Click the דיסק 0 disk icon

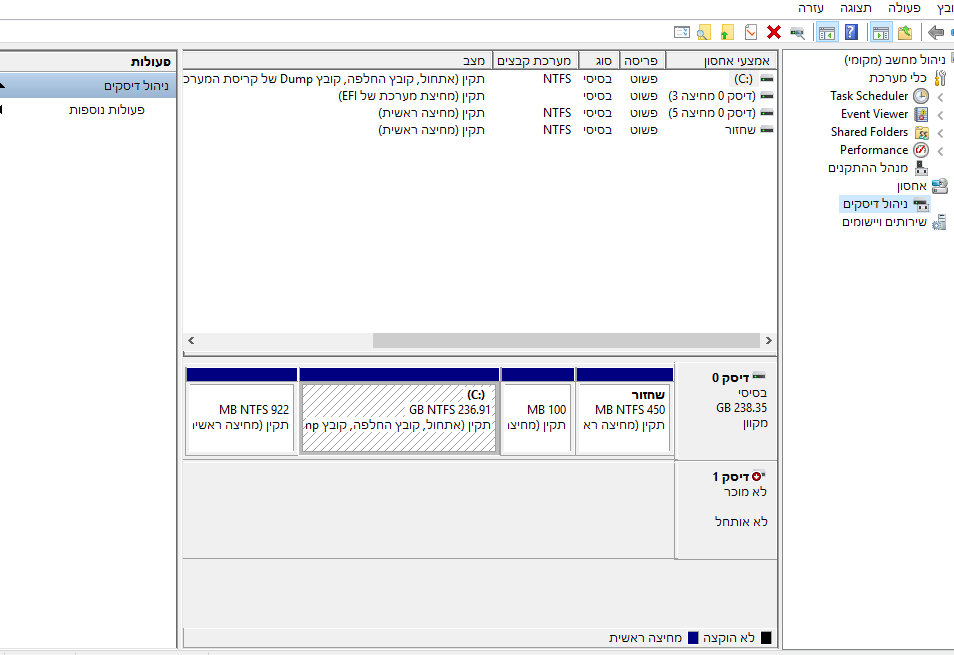(x=759, y=376)
